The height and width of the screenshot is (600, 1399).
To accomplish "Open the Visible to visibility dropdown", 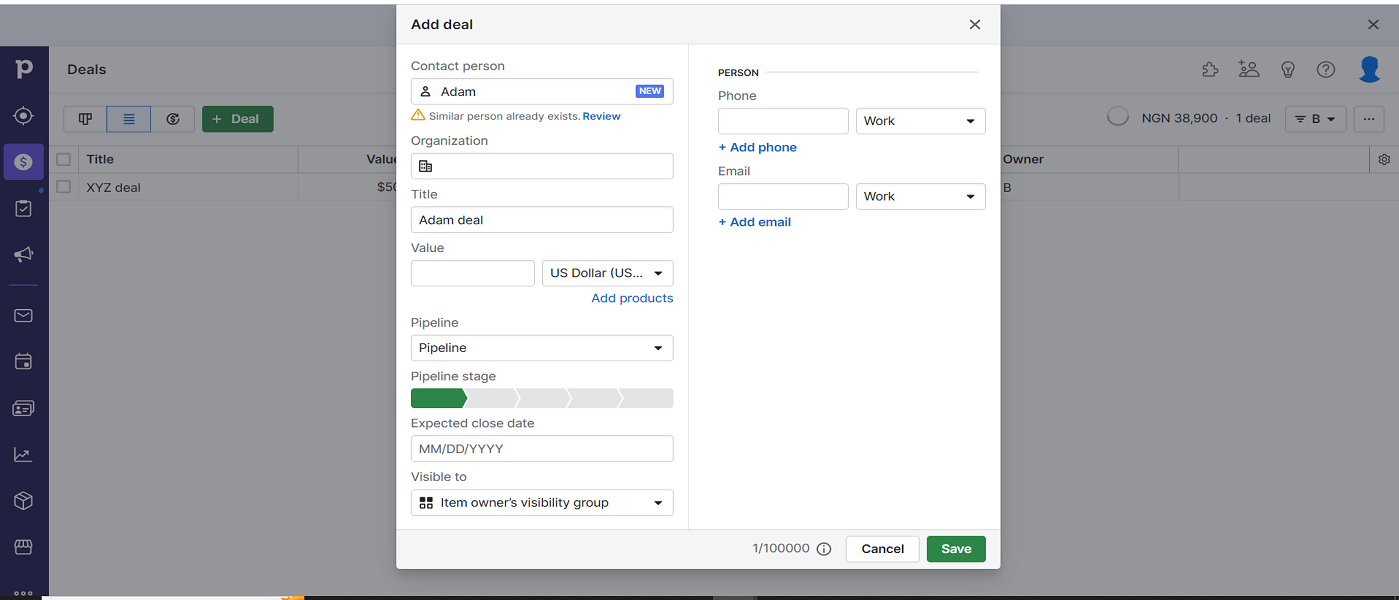I will pyautogui.click(x=542, y=503).
